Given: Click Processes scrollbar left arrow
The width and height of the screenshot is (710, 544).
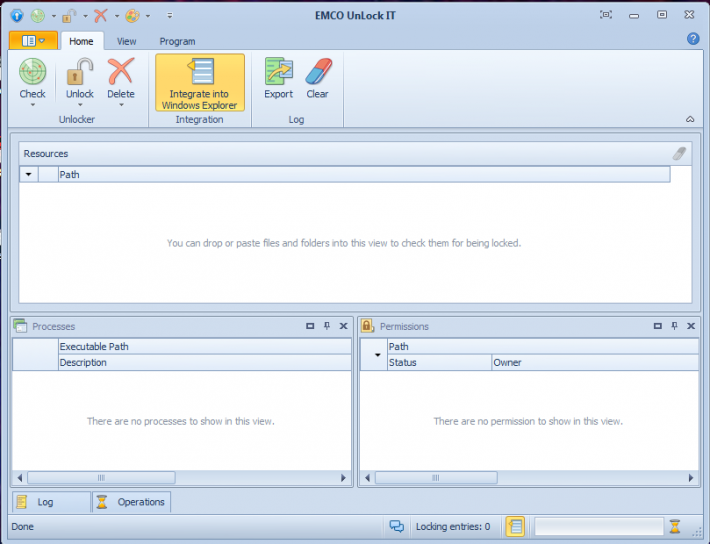Looking at the screenshot, I should 19,477.
